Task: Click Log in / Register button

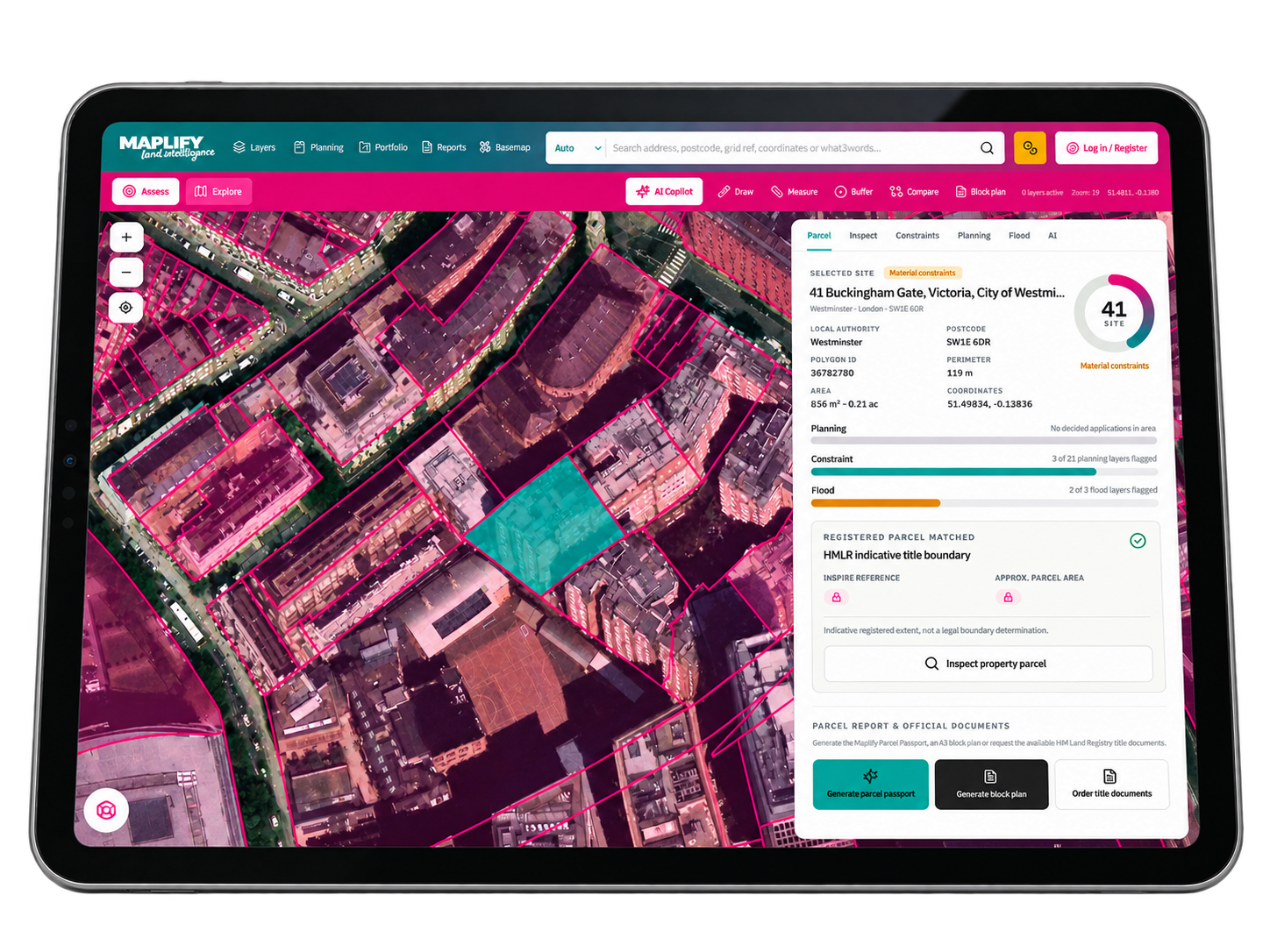Action: click(1107, 148)
